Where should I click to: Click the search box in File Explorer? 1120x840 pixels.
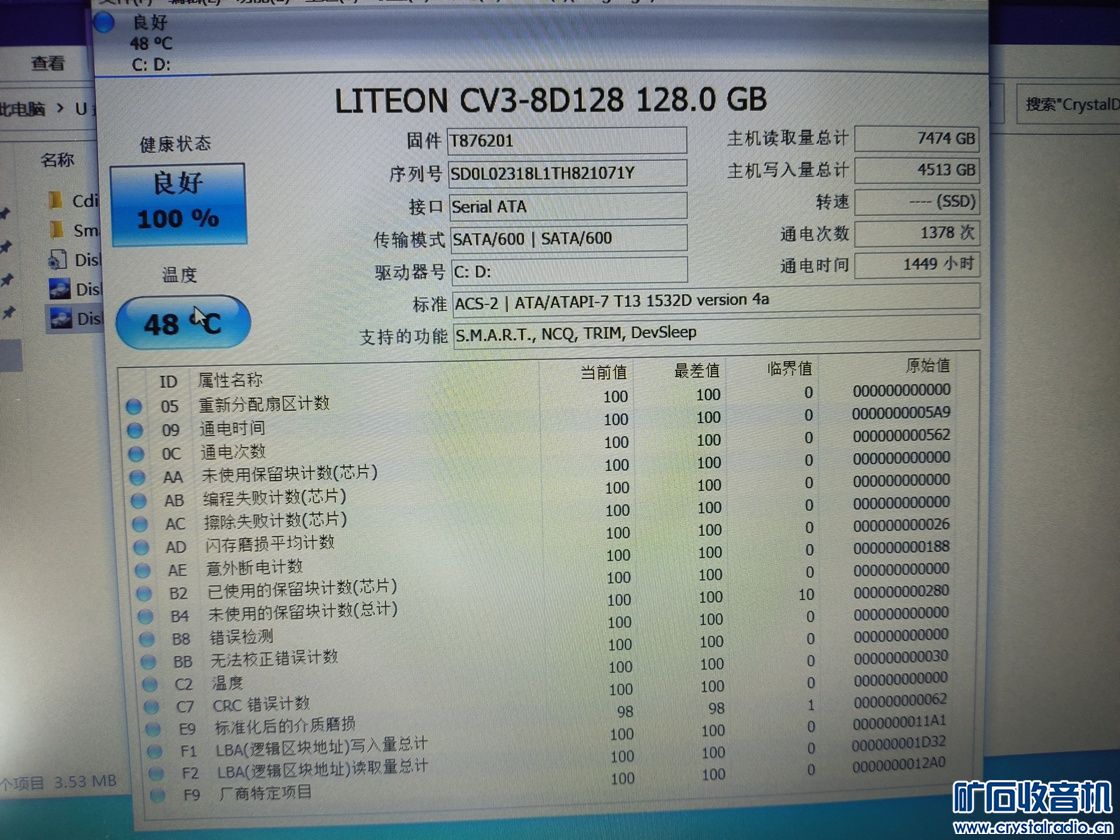click(x=1068, y=104)
